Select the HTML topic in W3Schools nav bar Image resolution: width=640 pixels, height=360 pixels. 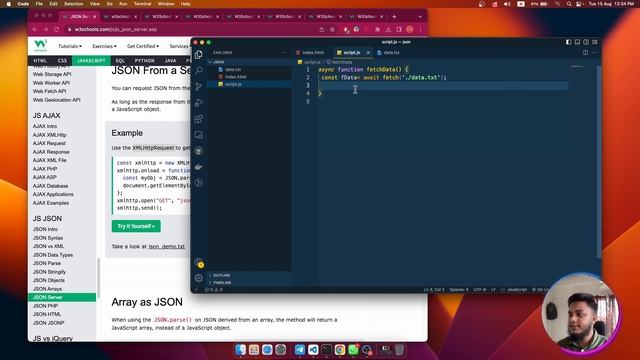[40, 61]
